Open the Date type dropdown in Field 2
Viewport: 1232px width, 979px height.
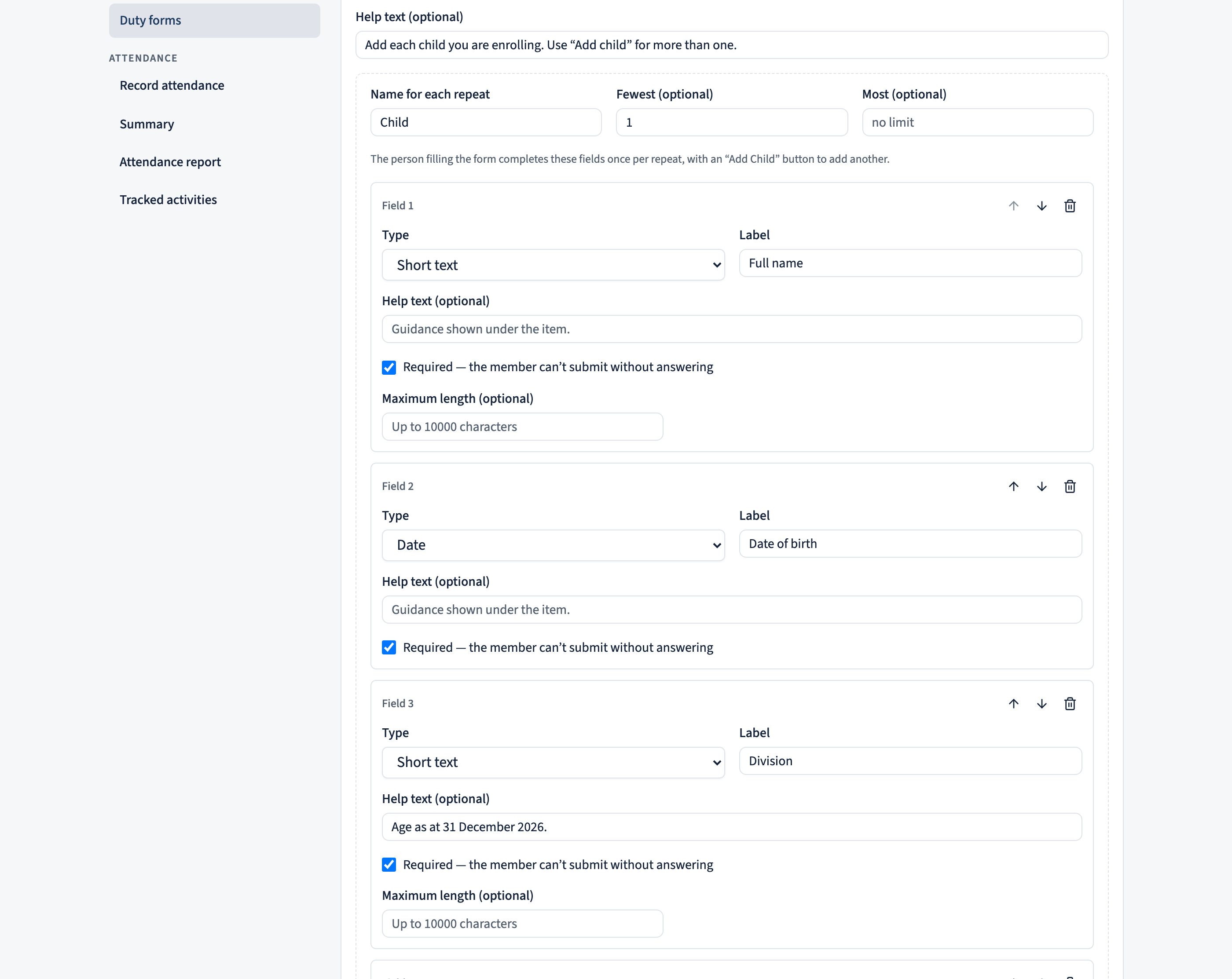553,545
